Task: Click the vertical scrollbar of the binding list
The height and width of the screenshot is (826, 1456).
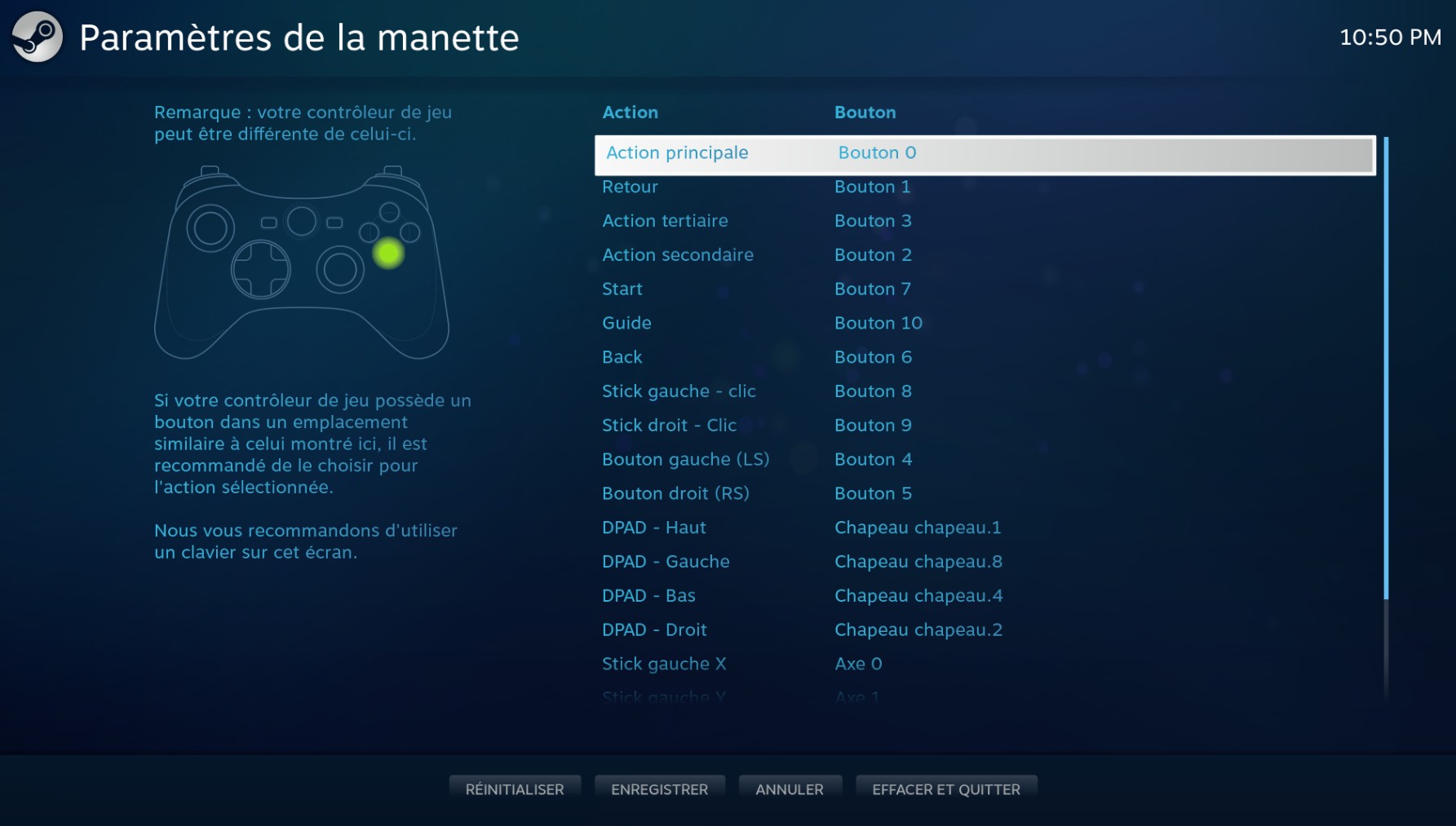Action: 1385,367
